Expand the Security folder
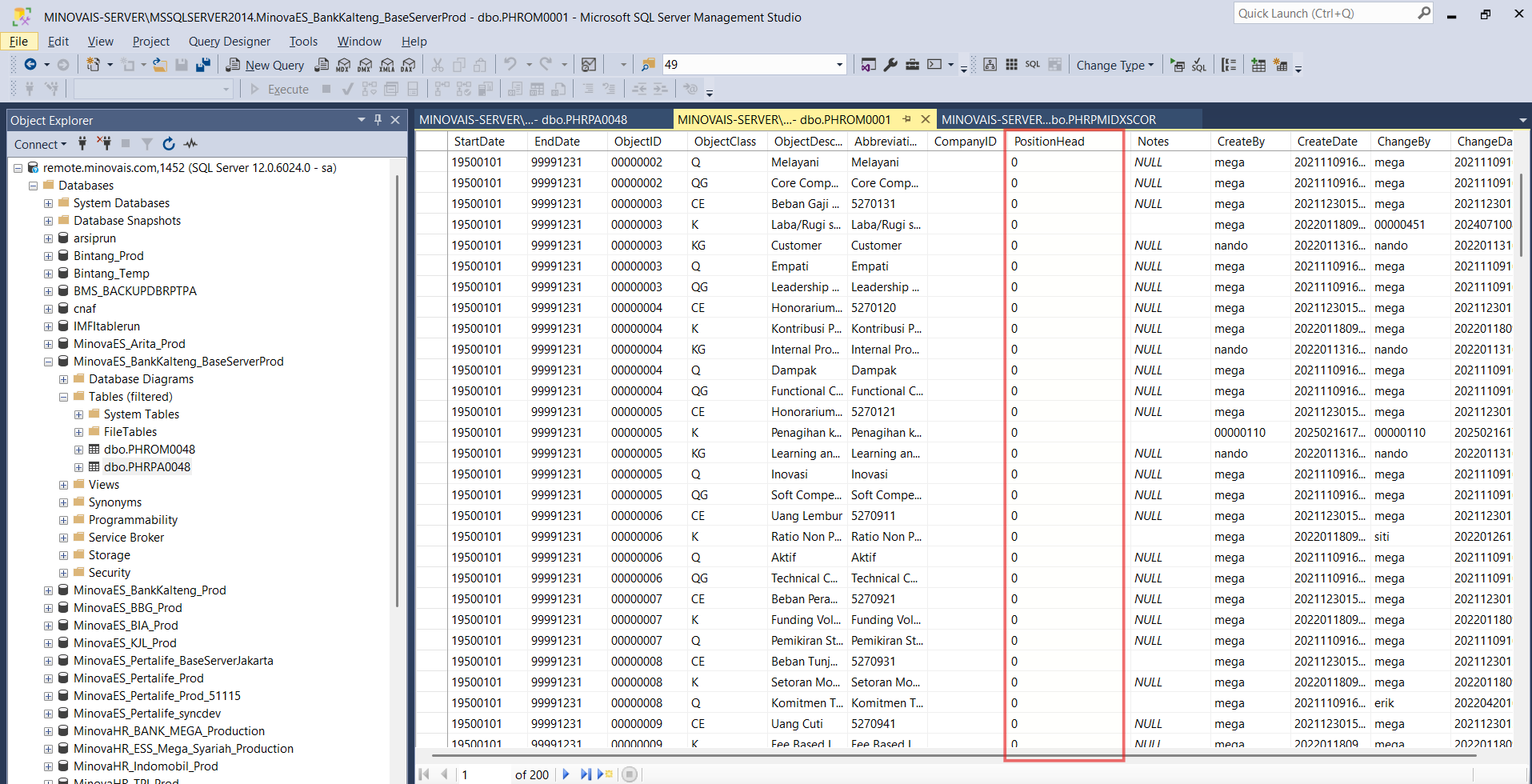 [x=63, y=573]
